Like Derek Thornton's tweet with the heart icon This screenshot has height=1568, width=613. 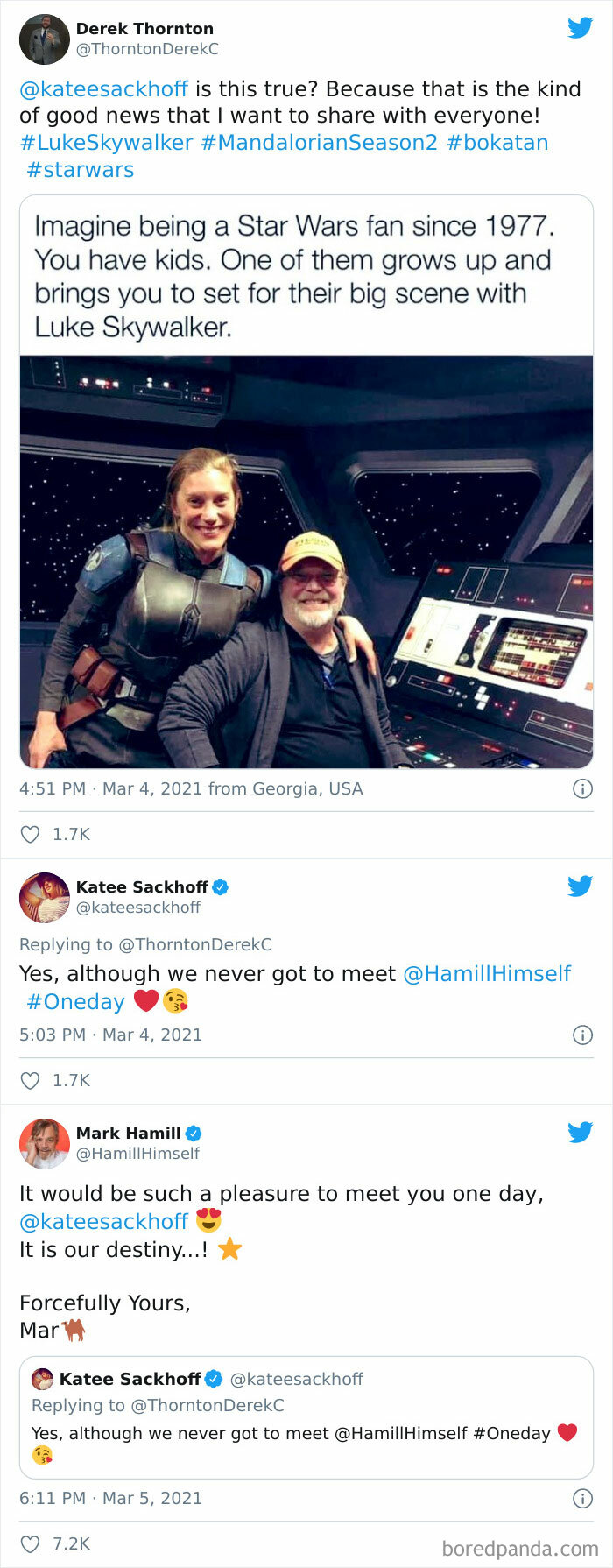click(29, 834)
